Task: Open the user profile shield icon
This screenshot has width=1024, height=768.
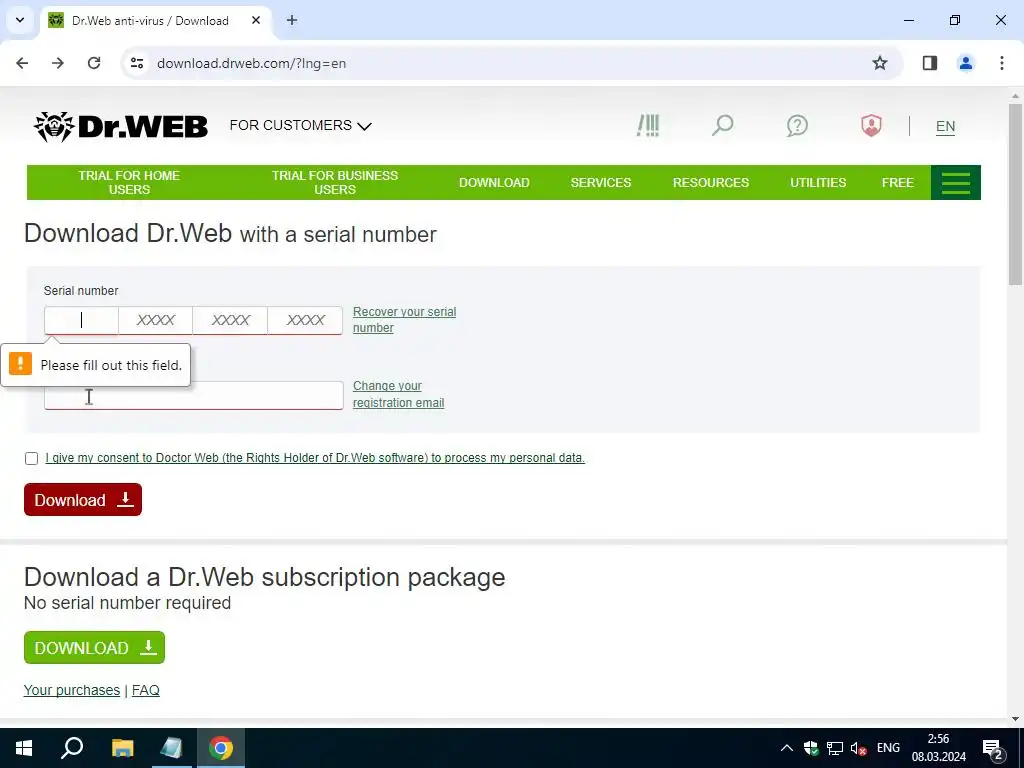Action: coord(871,125)
